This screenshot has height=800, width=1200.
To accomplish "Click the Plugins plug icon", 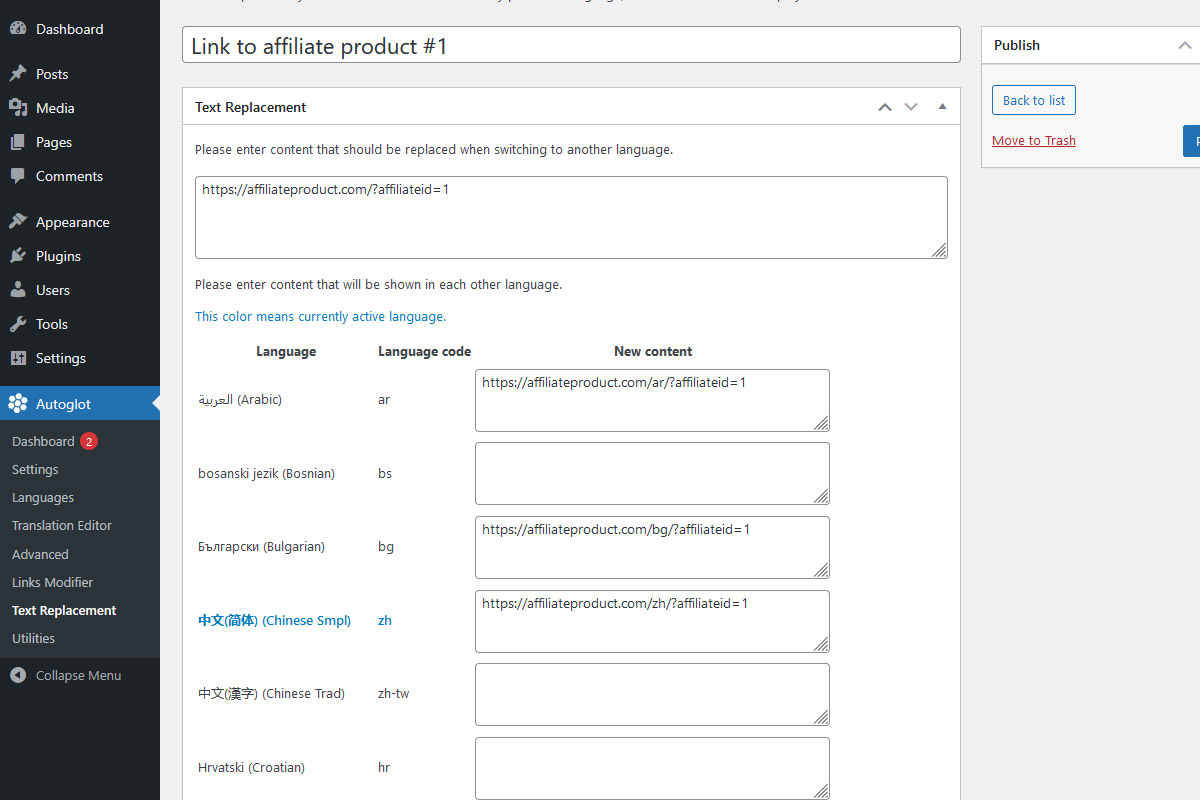I will pyautogui.click(x=18, y=256).
